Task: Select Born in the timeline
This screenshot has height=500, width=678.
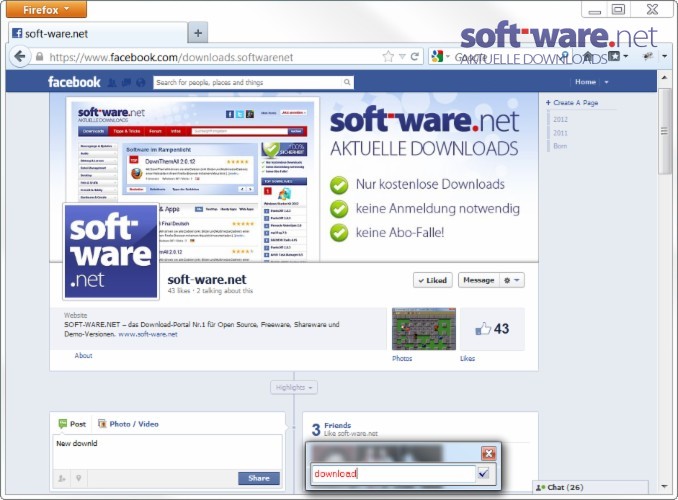Action: (560, 146)
